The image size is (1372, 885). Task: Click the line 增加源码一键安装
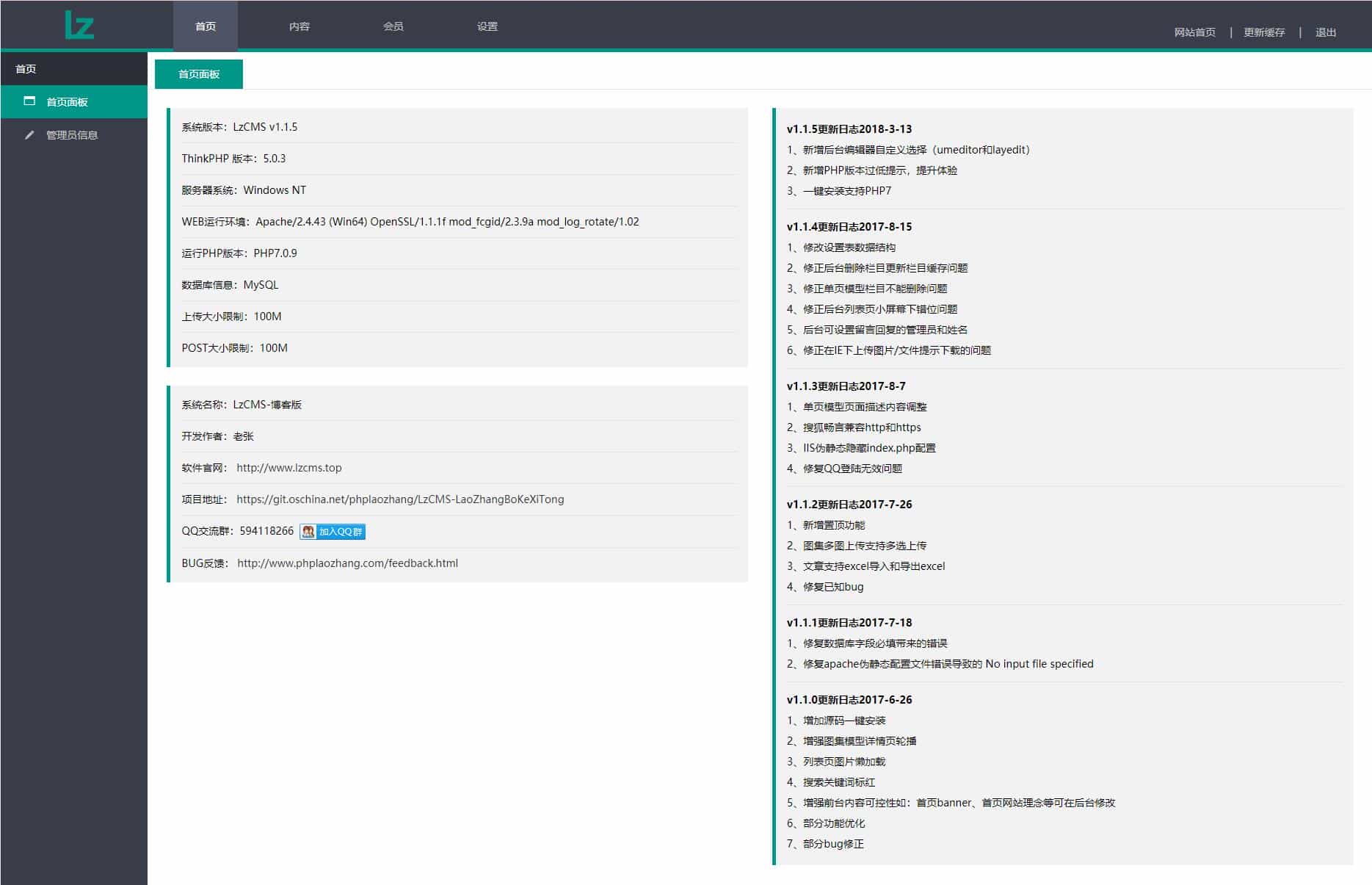click(x=836, y=720)
